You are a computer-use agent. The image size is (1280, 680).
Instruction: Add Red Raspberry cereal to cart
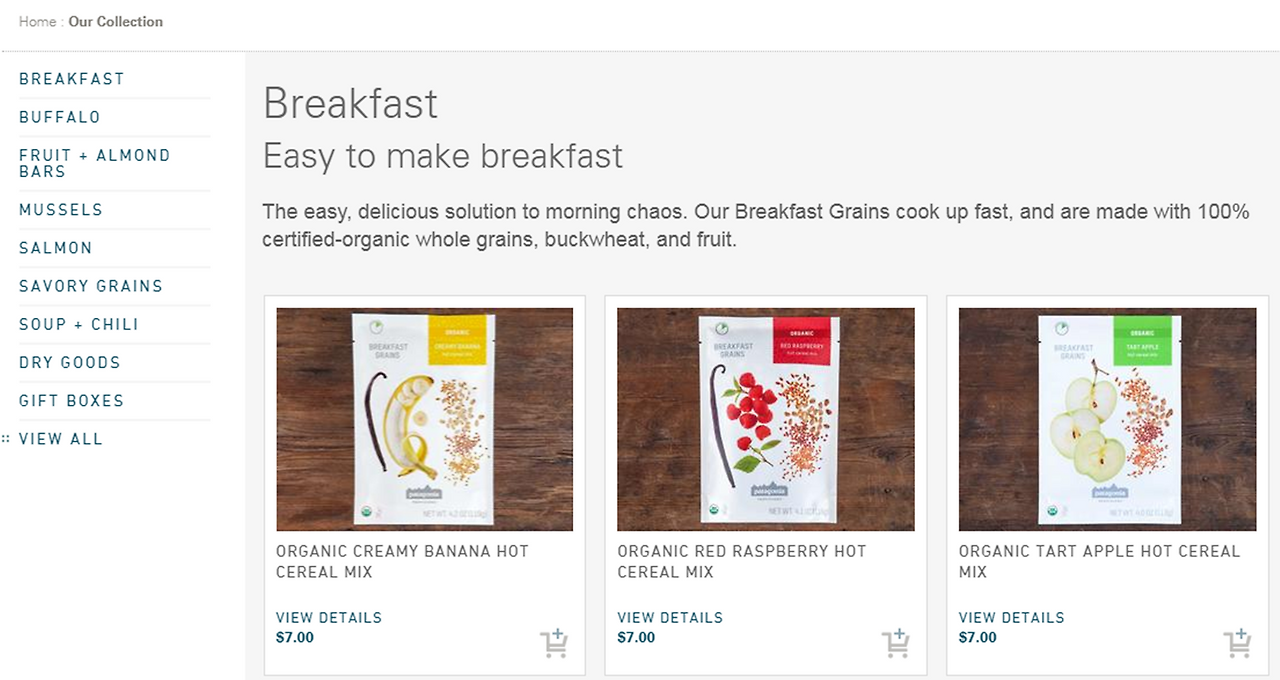coord(895,643)
